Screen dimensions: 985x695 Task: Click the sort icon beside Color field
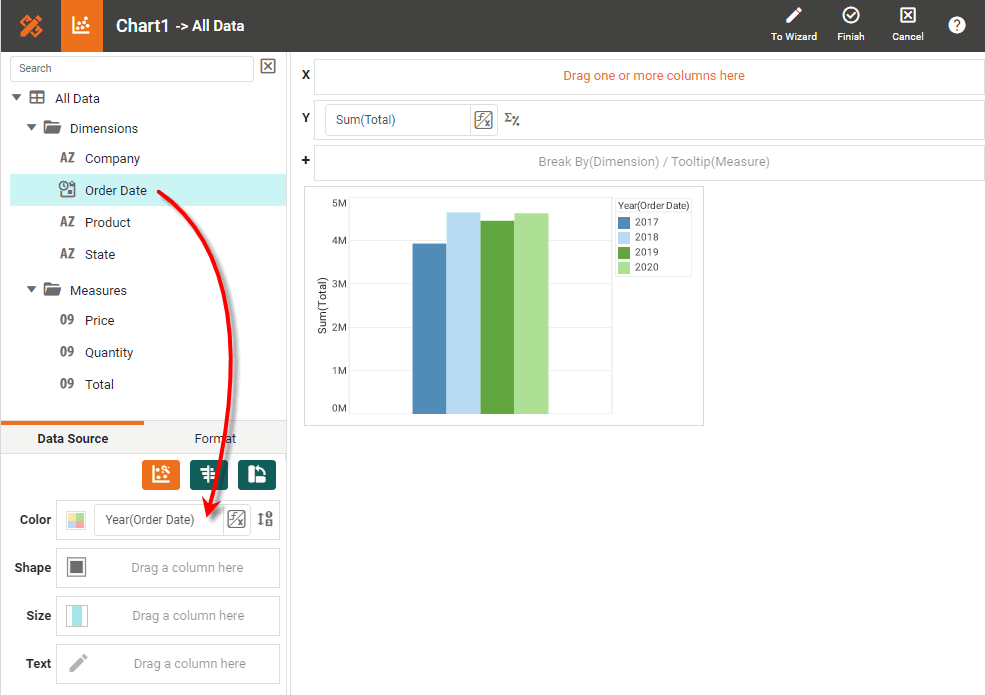pos(265,520)
